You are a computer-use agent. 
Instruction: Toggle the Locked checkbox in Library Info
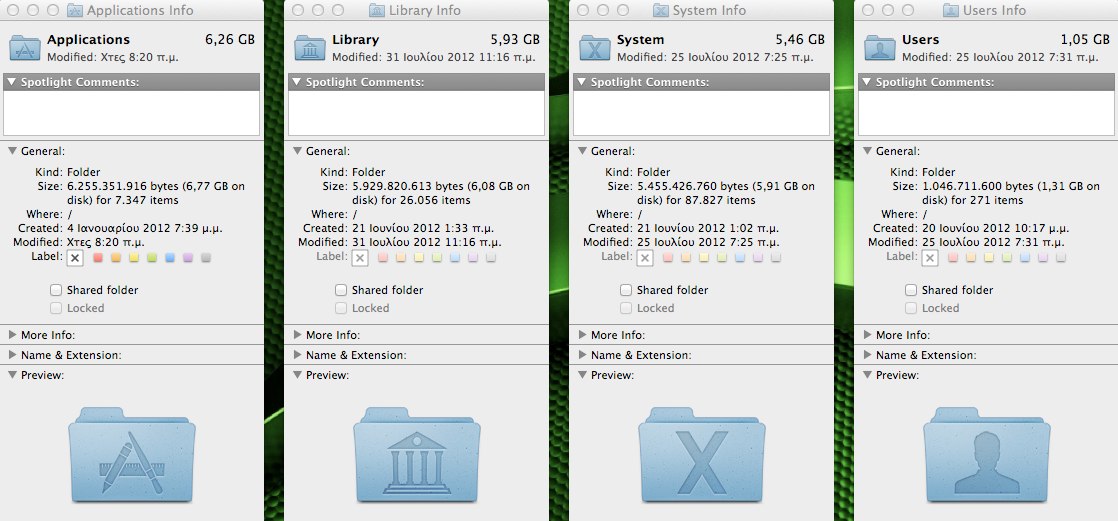(x=341, y=309)
